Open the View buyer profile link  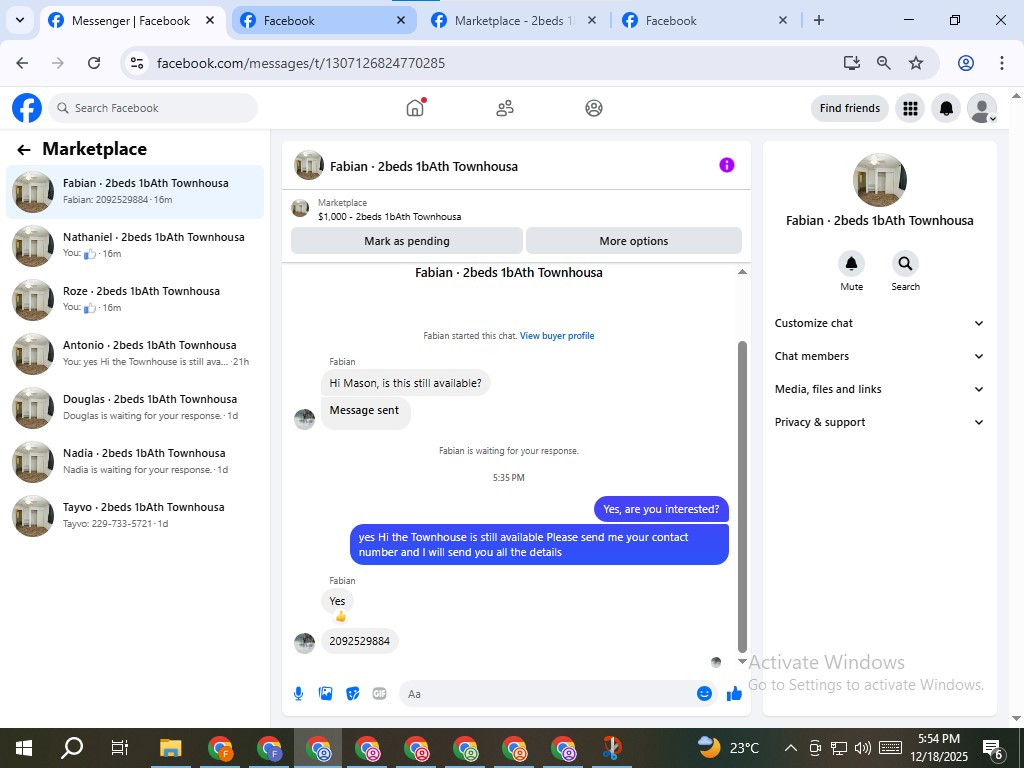coord(557,336)
